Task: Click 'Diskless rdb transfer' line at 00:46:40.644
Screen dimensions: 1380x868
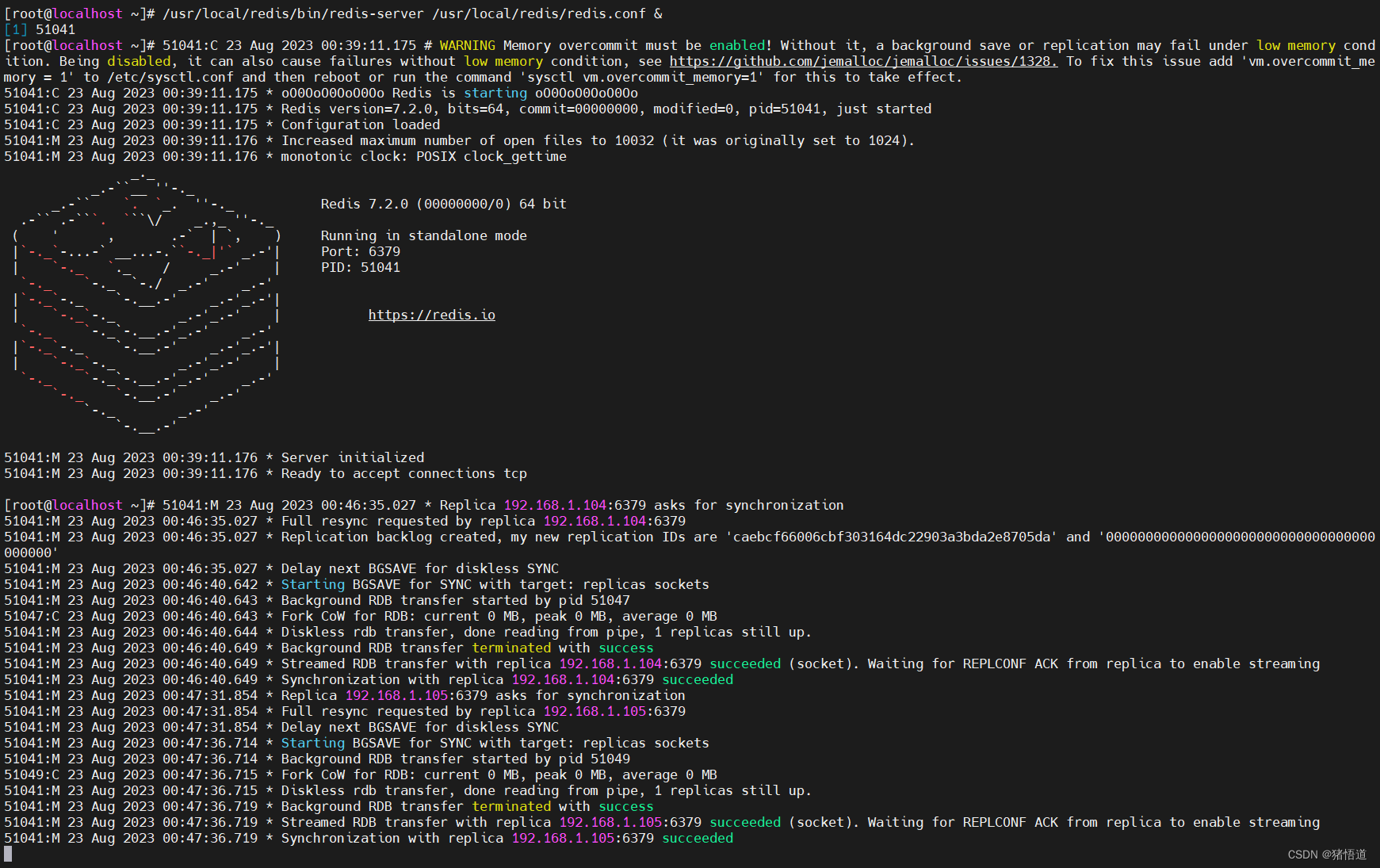Action: coord(408,632)
